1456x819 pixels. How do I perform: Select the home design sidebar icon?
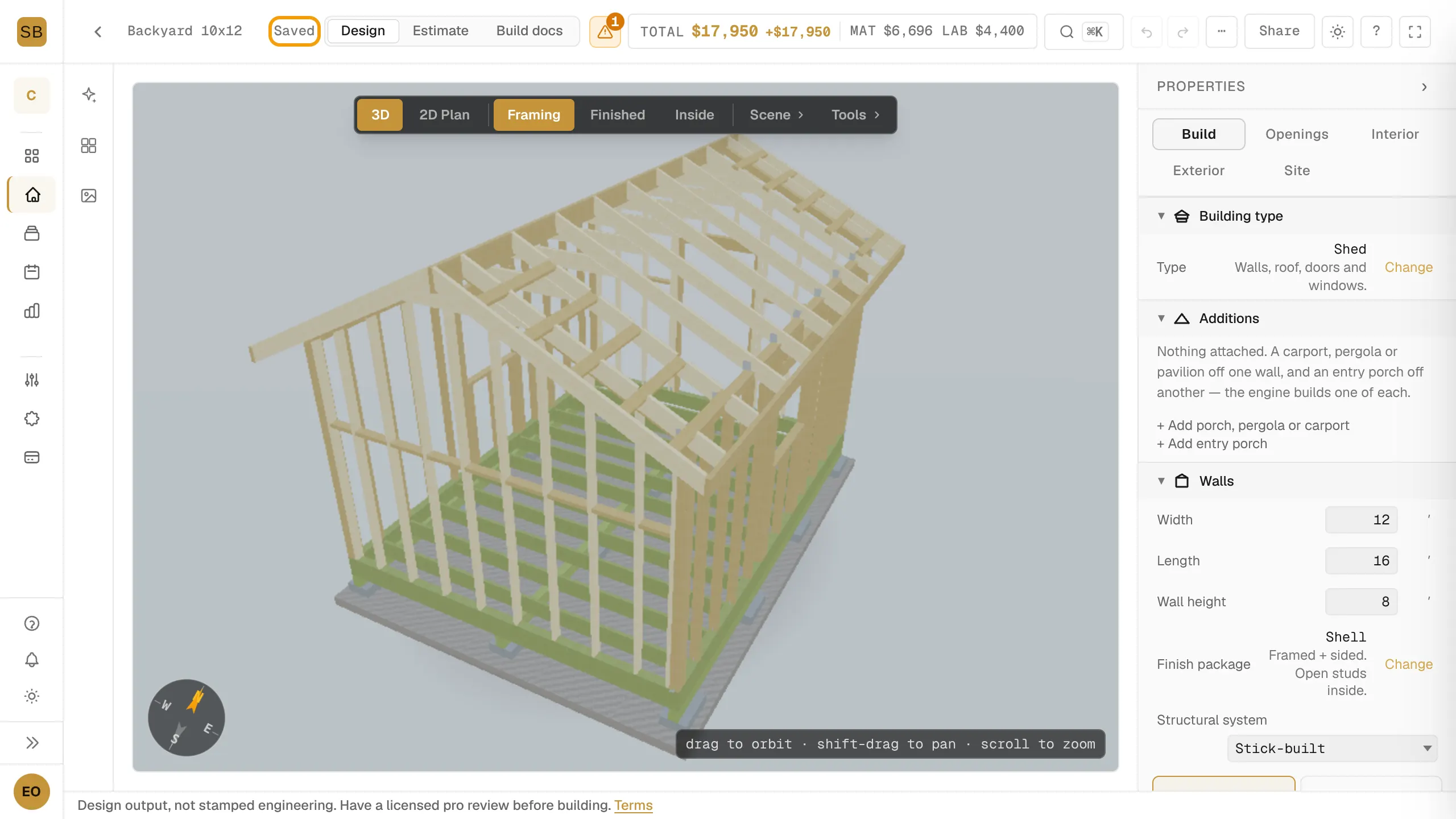(x=32, y=195)
